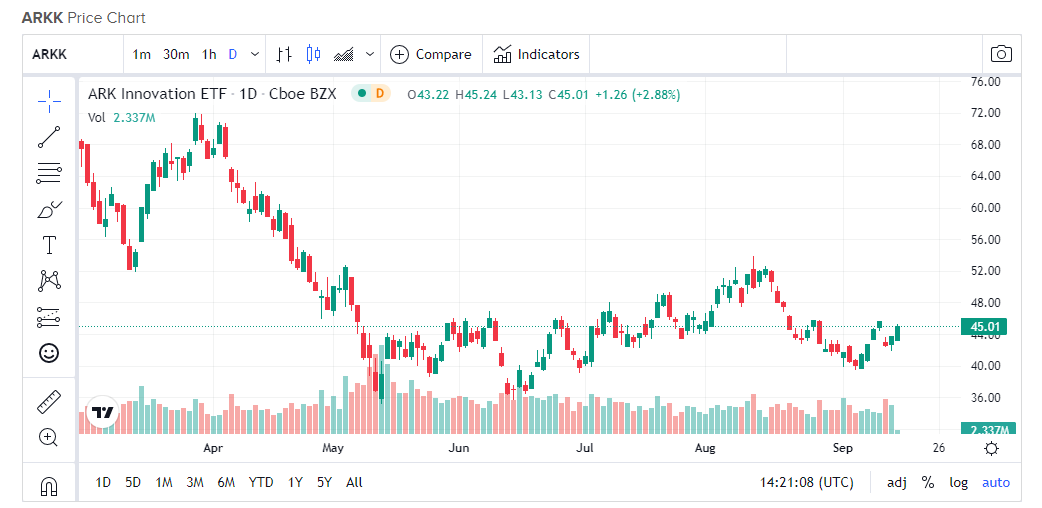The width and height of the screenshot is (1042, 508).
Task: Expand the chart style dropdown arrow
Action: [370, 55]
